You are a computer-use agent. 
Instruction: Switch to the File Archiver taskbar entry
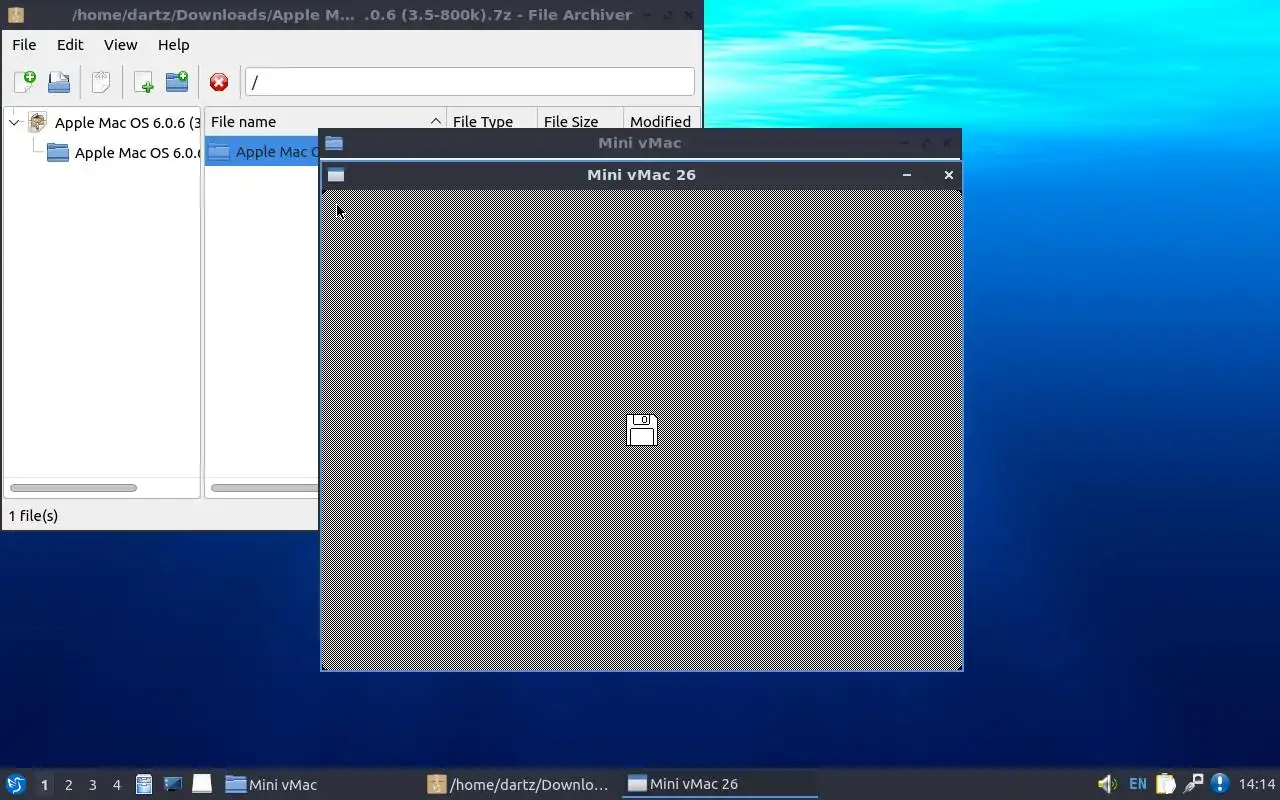(x=521, y=784)
